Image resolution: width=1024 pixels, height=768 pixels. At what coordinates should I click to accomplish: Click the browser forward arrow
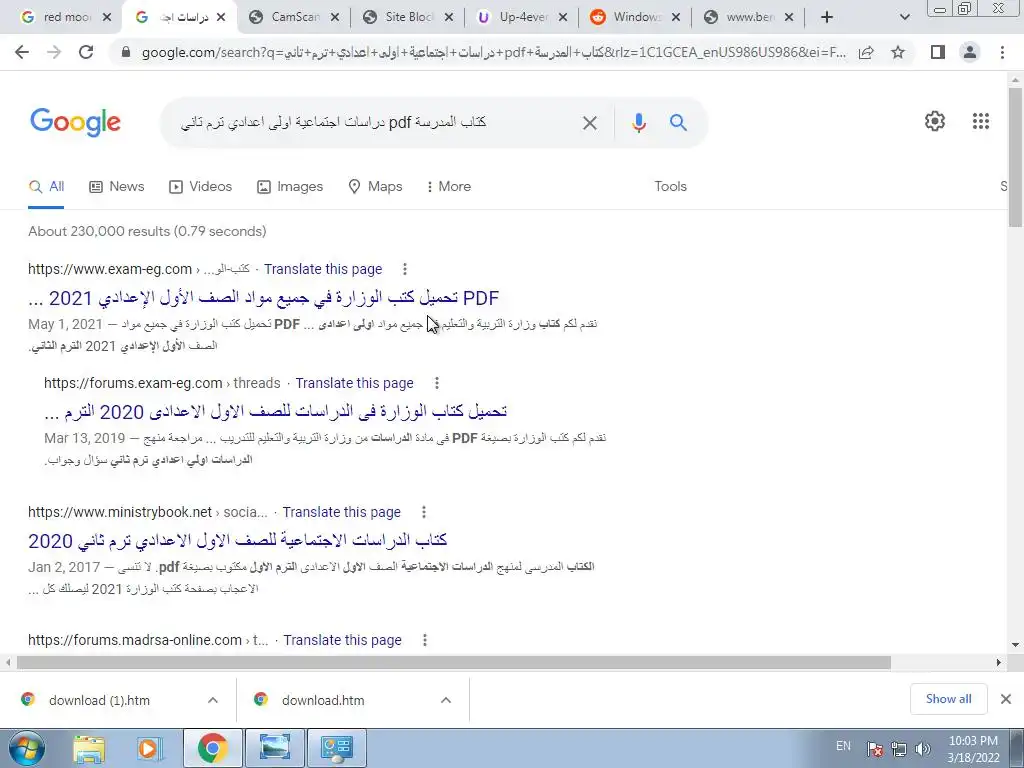[54, 52]
